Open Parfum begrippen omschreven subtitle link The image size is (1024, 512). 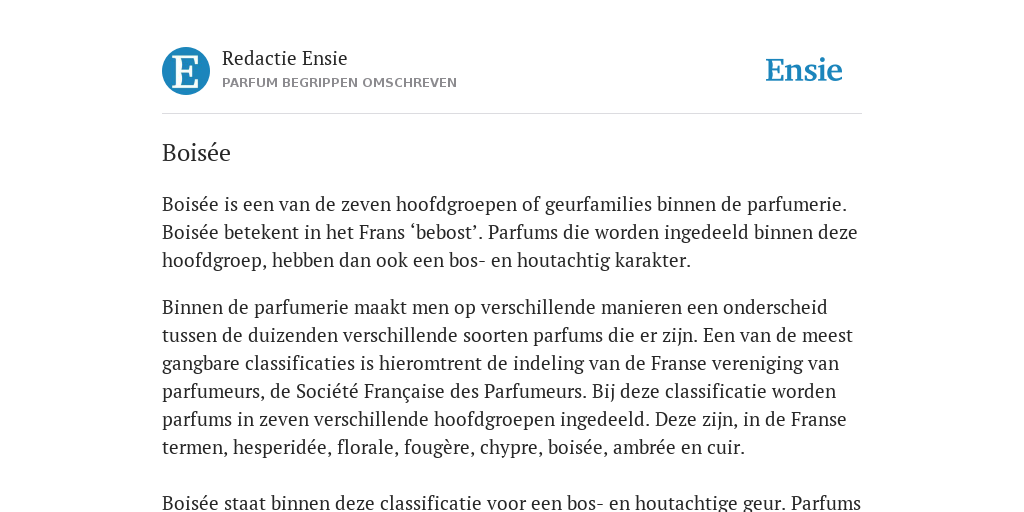339,83
